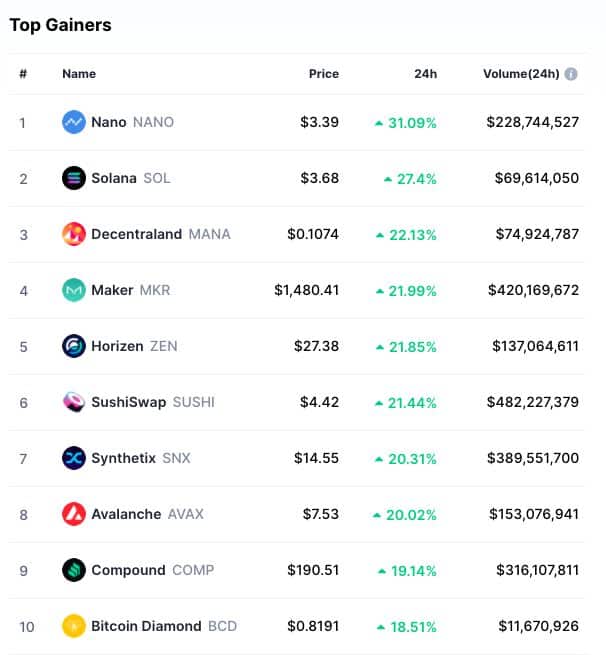Click the Synthetix SNX logo icon
The width and height of the screenshot is (606, 655).
click(x=74, y=458)
